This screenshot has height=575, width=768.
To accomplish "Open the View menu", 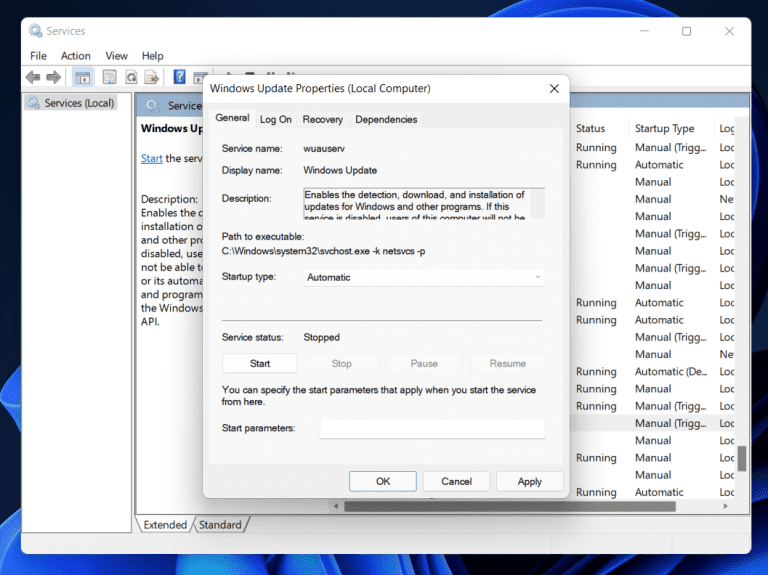I will point(116,56).
